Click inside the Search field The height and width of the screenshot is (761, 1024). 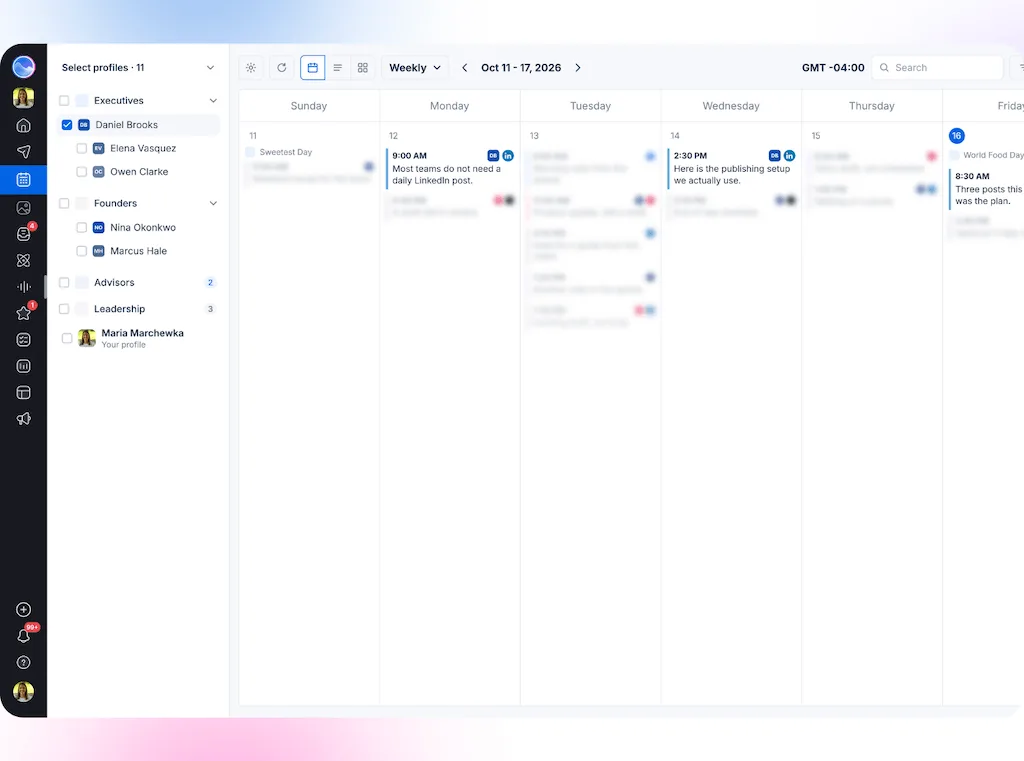point(937,67)
